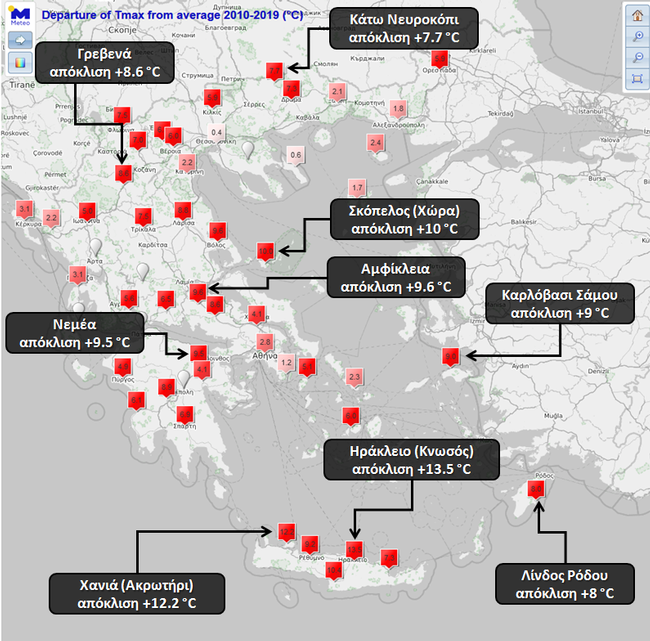The image size is (650, 641).
Task: Toggle the color legend layer button
Action: click(19, 64)
